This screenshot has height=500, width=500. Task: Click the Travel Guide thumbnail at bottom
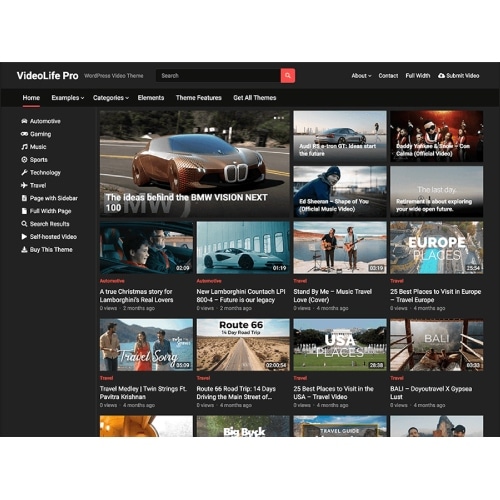(340, 426)
